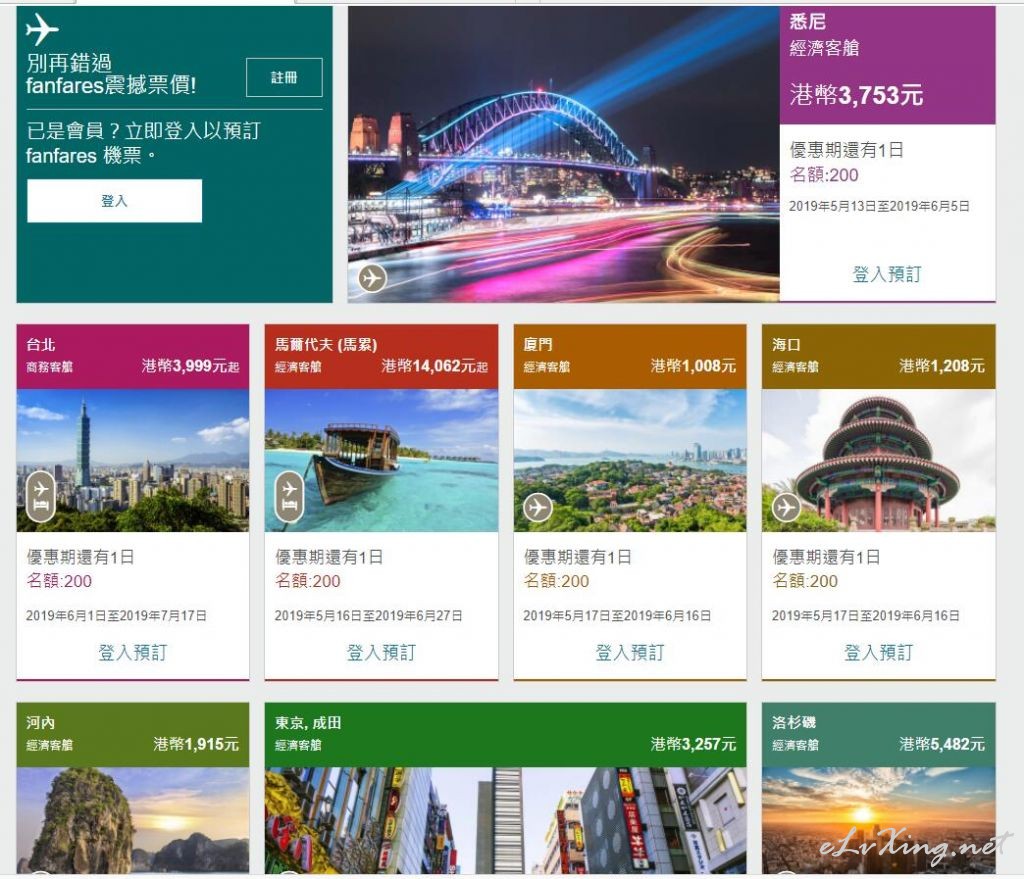This screenshot has height=879, width=1024.
Task: Open 登入預訂 link under Xiamen card
Action: coord(630,652)
